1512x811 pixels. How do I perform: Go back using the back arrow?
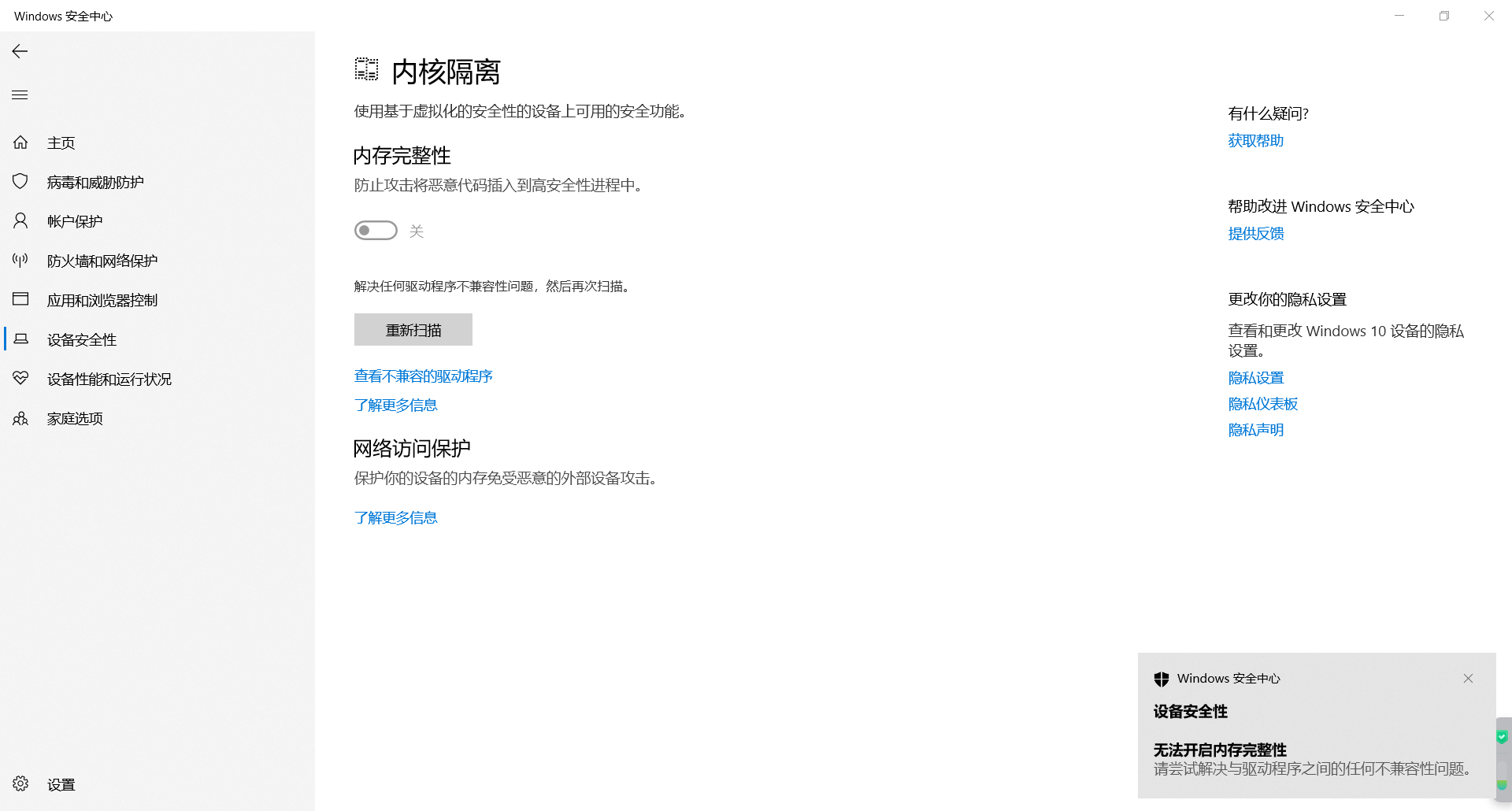tap(19, 51)
